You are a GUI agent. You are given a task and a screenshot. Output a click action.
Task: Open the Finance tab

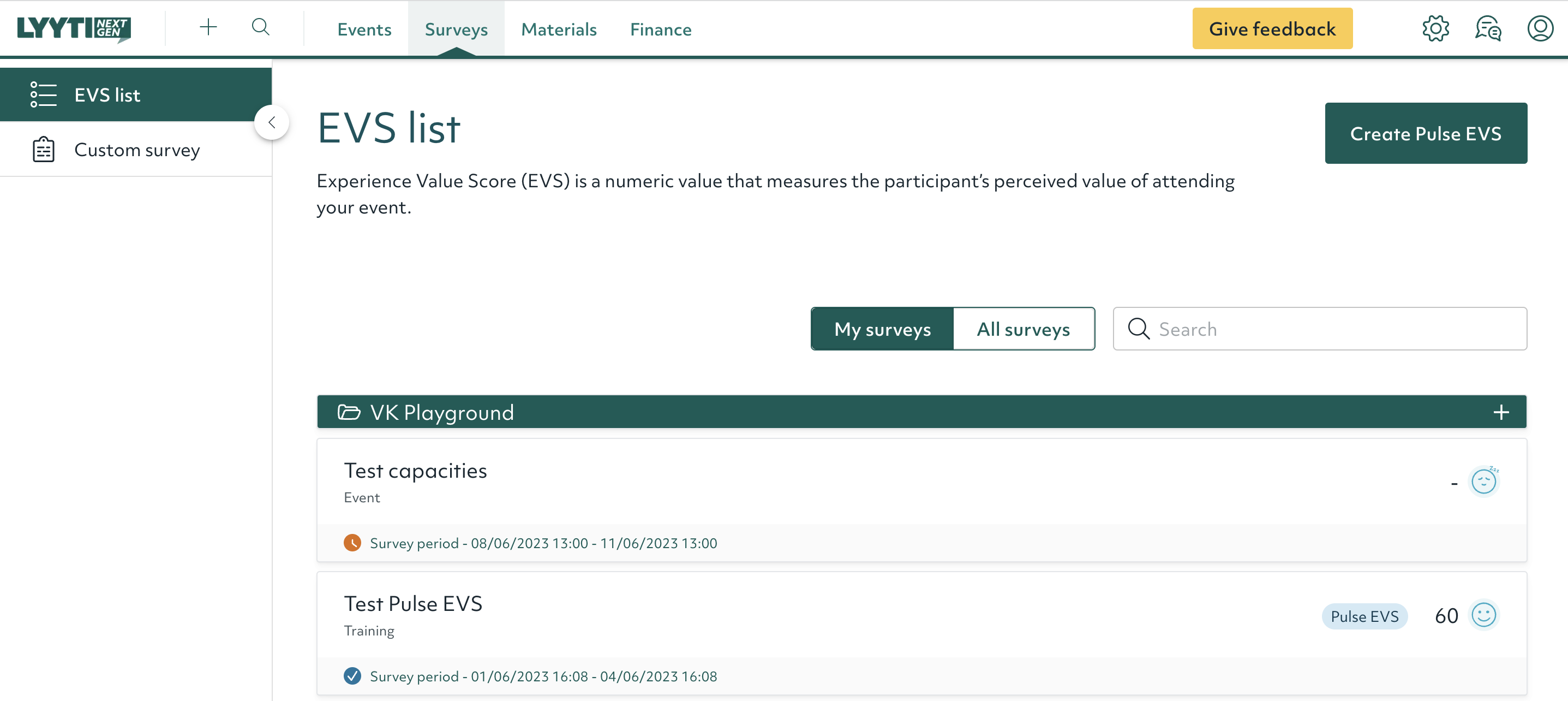[x=661, y=29]
